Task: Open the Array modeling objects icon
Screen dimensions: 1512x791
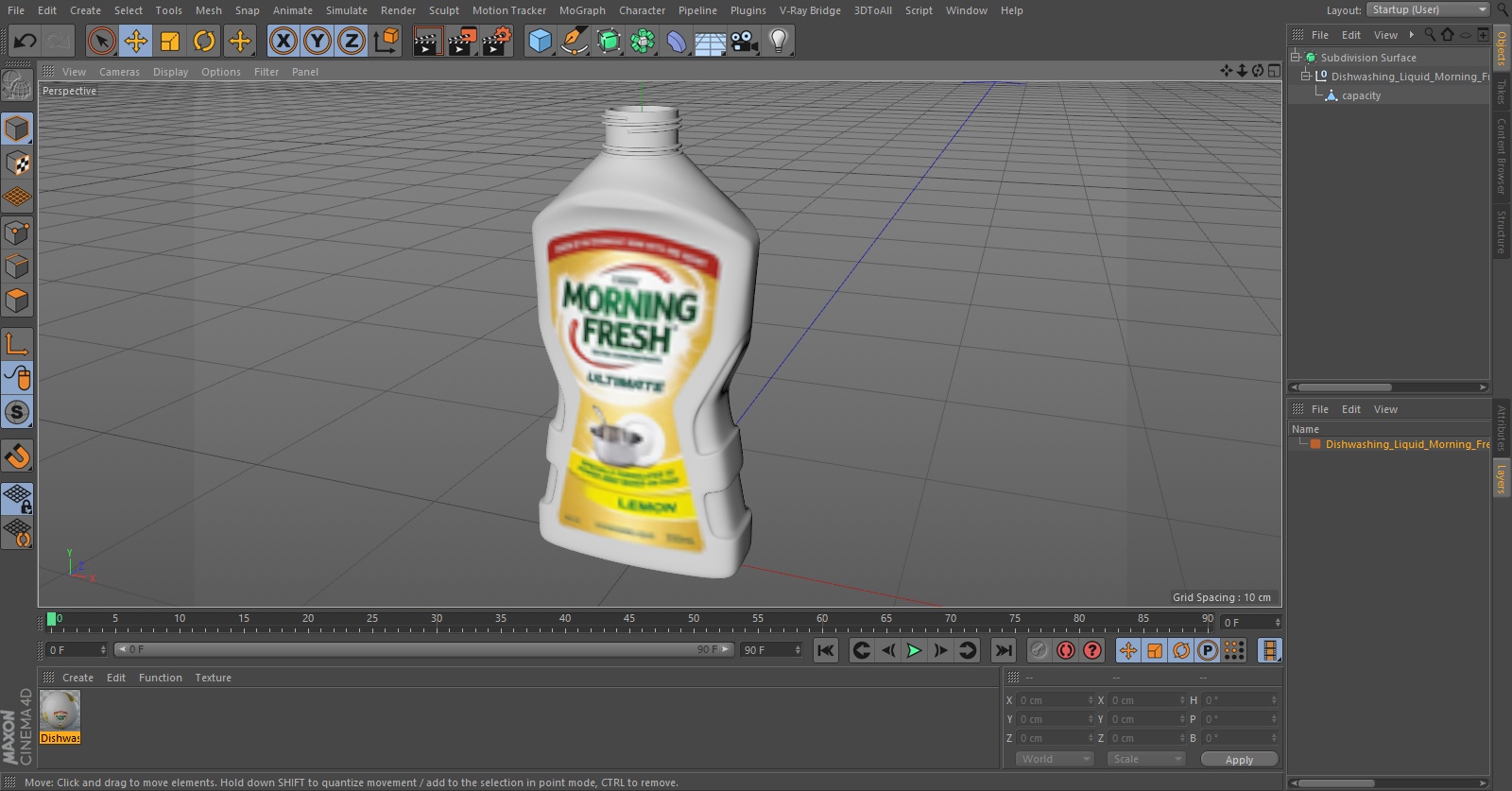Action: coord(643,41)
